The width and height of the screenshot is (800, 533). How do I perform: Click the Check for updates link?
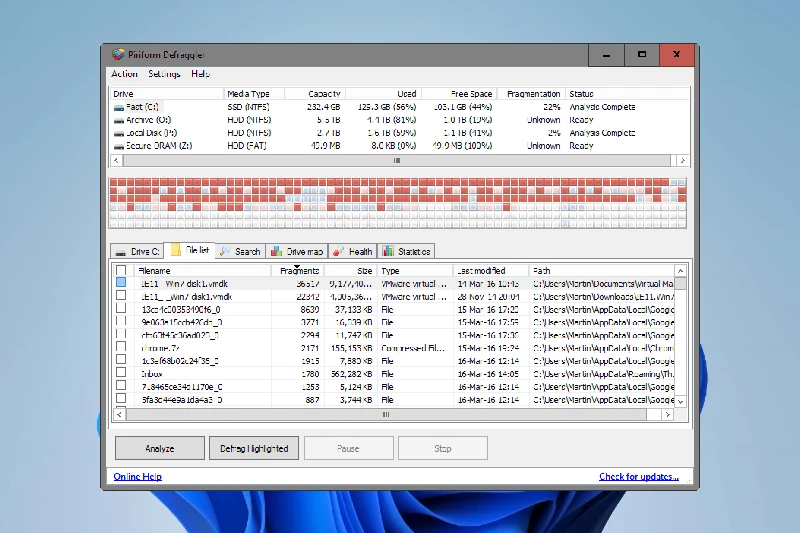pos(639,476)
